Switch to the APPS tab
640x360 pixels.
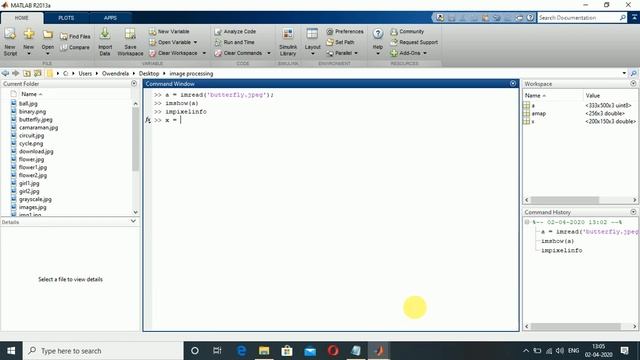tap(110, 18)
